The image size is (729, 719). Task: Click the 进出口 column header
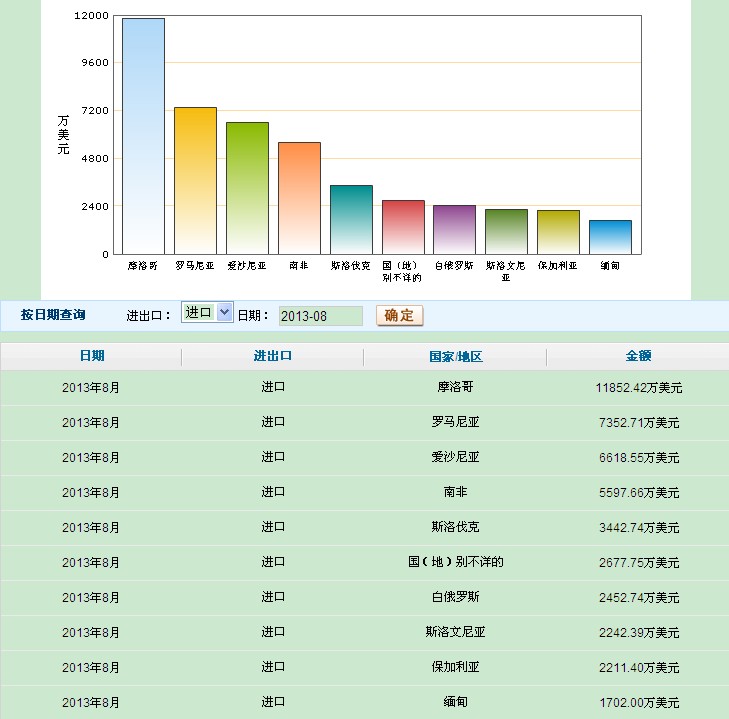coord(273,356)
